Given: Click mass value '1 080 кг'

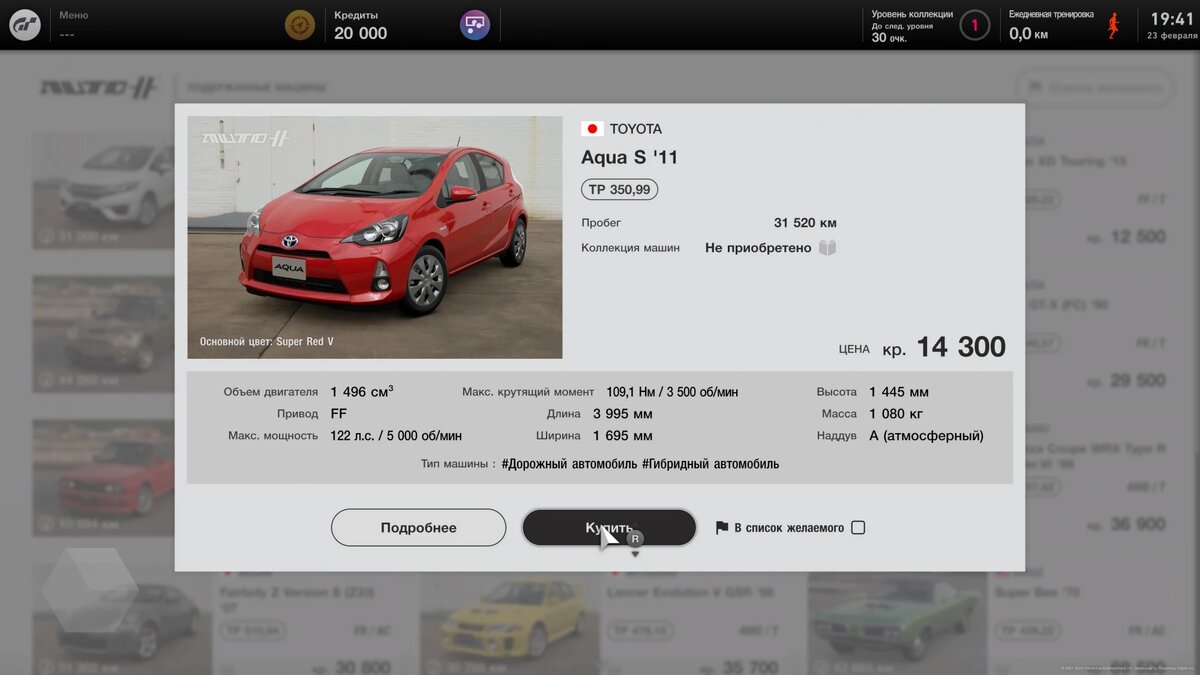Looking at the screenshot, I should pyautogui.click(x=896, y=414).
